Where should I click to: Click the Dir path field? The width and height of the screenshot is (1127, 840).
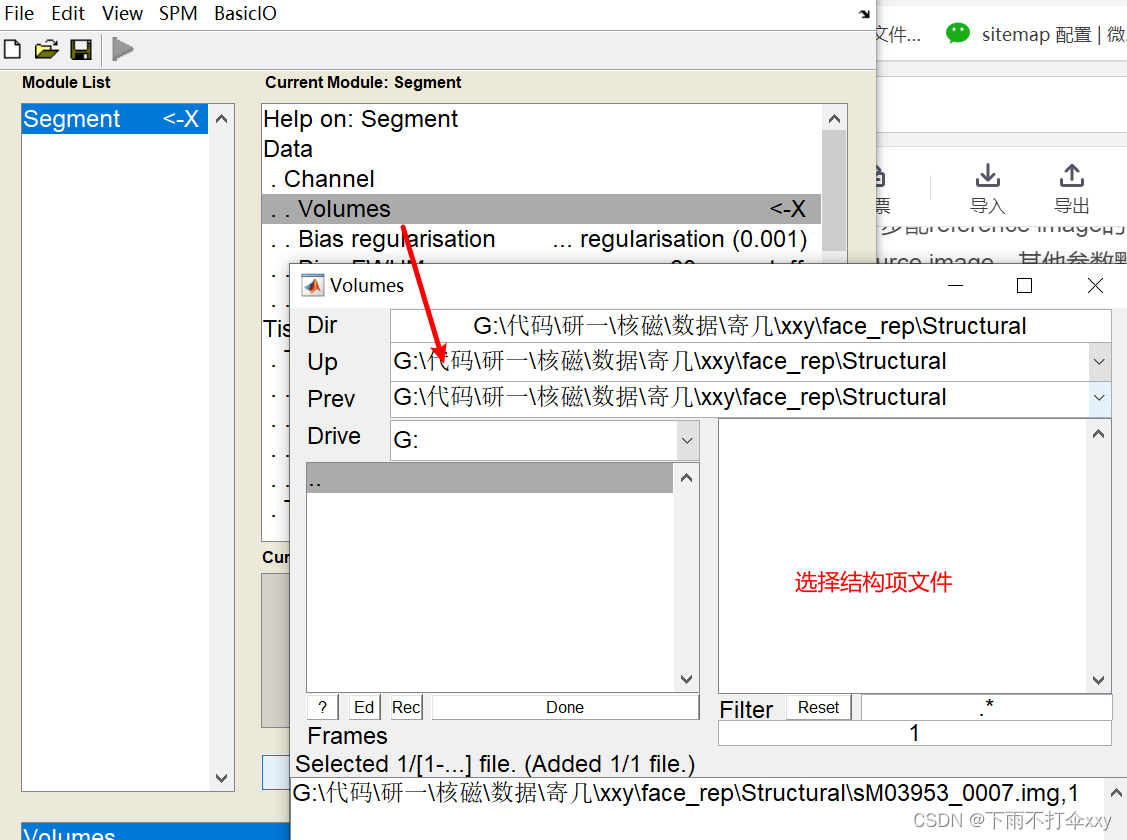[x=750, y=326]
